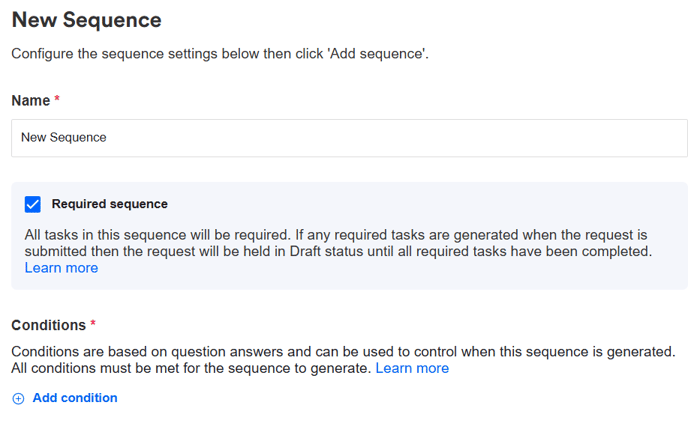Open Learn more link in Required sequence panel
The height and width of the screenshot is (441, 688).
(x=61, y=268)
